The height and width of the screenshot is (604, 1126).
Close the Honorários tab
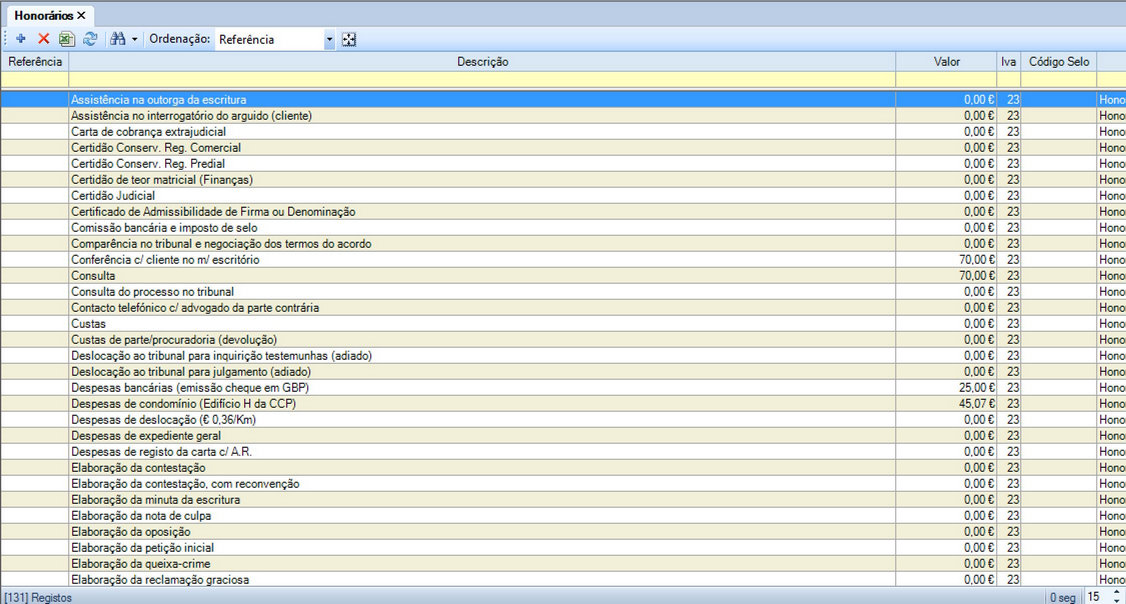(81, 15)
